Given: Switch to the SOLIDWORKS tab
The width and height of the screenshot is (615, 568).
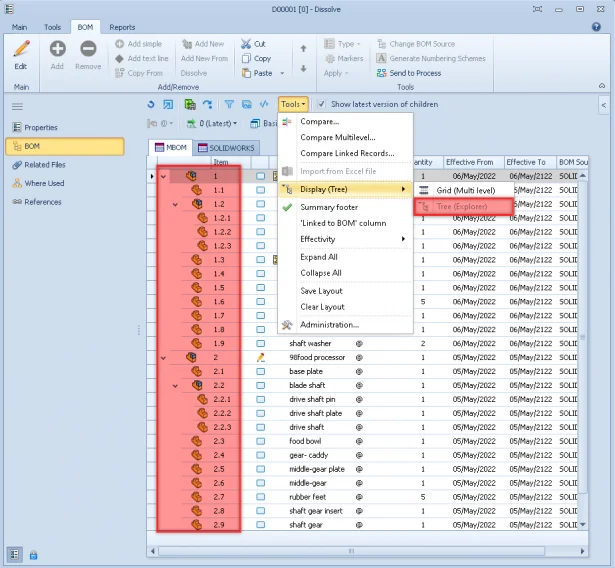Looking at the screenshot, I should point(226,148).
